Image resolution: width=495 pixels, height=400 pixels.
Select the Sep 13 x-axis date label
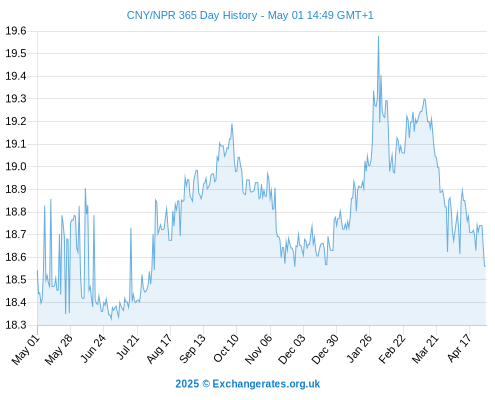click(x=193, y=349)
